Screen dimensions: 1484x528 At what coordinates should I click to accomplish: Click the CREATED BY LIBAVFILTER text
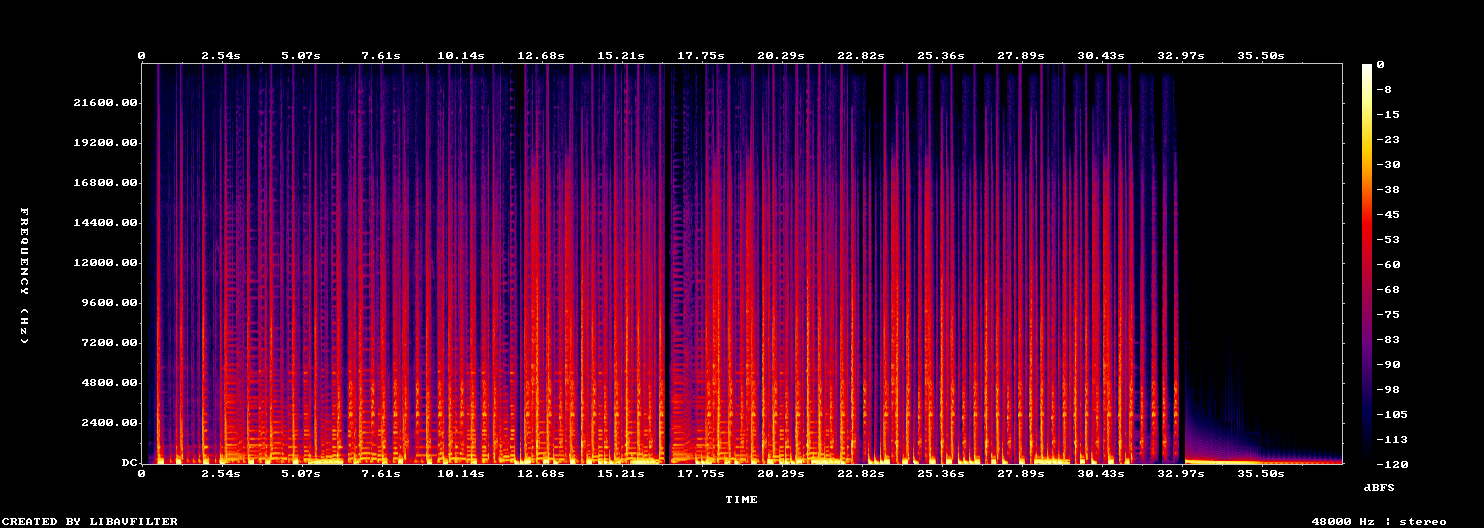(x=90, y=521)
